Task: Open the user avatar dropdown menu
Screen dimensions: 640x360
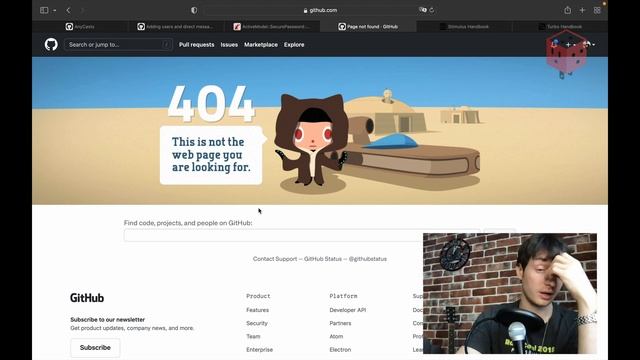Action: point(589,44)
